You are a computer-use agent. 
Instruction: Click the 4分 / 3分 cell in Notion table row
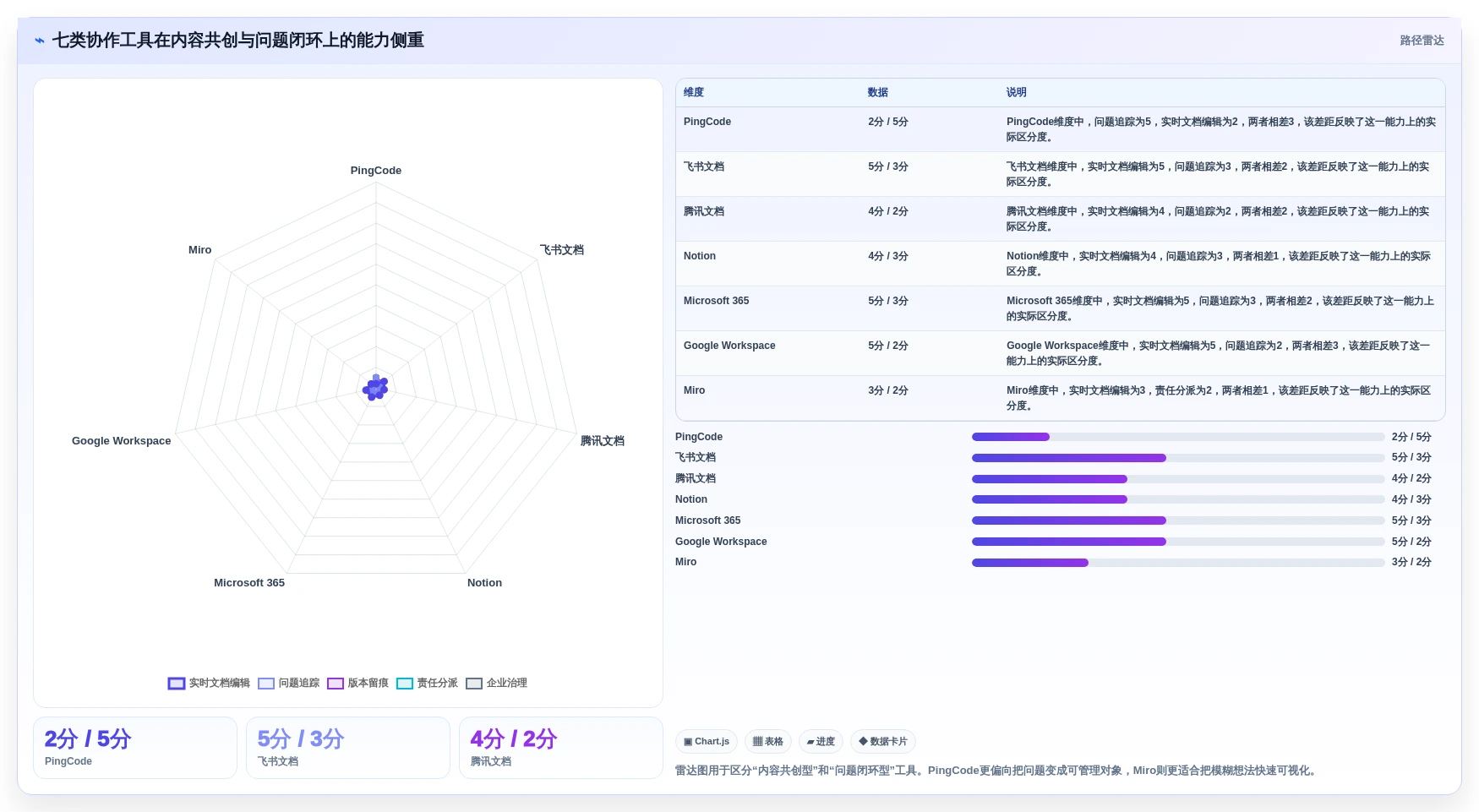[x=888, y=256]
